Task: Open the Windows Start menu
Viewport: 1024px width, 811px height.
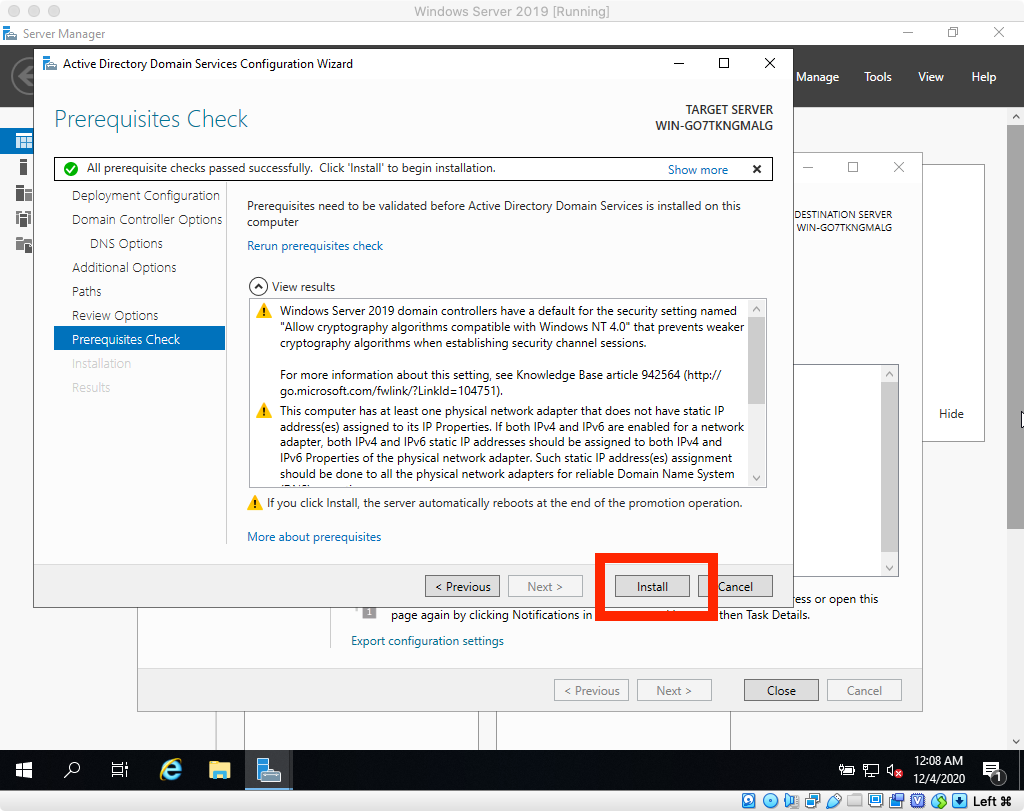Action: pyautogui.click(x=24, y=771)
